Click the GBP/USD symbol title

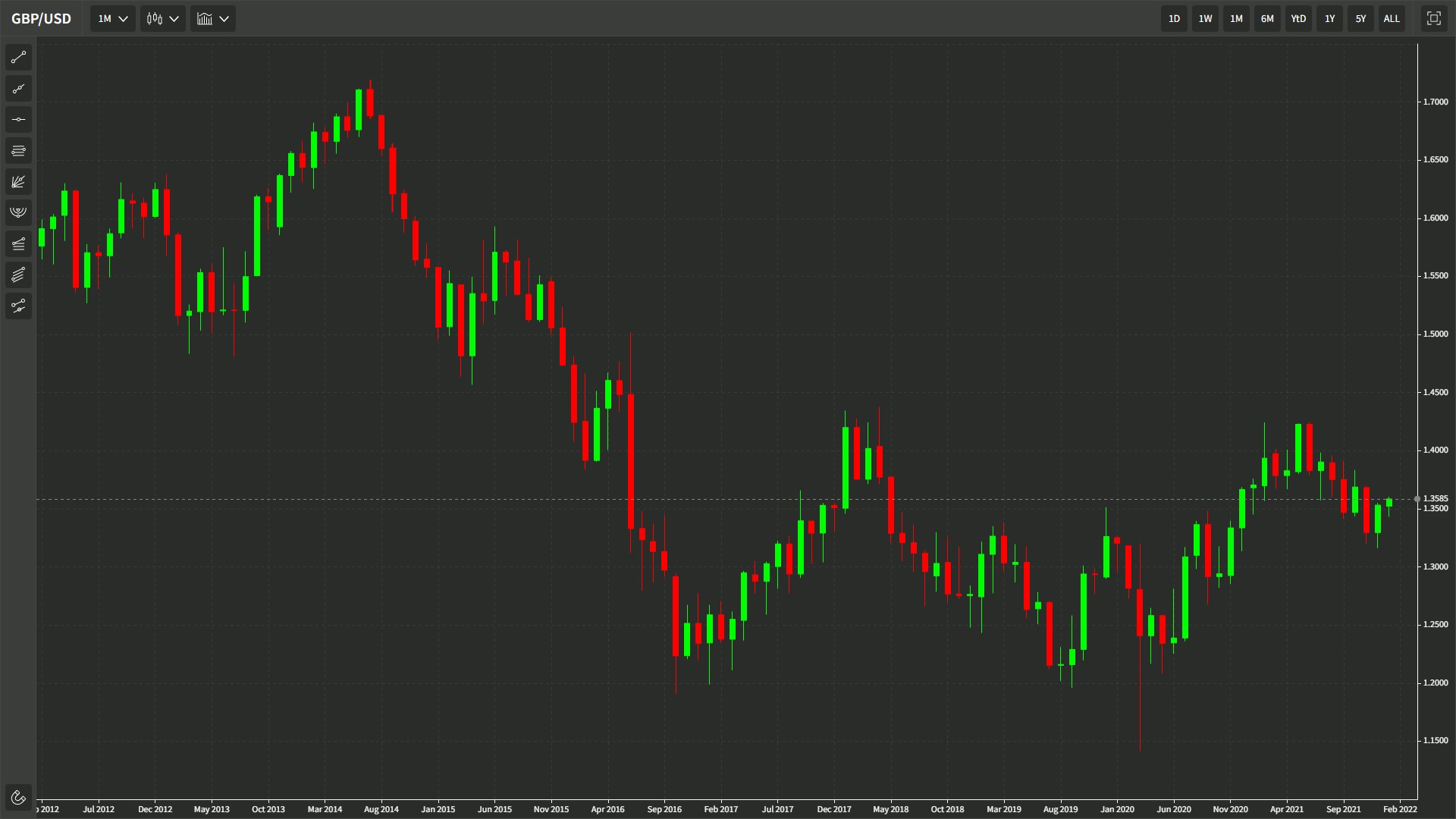42,19
